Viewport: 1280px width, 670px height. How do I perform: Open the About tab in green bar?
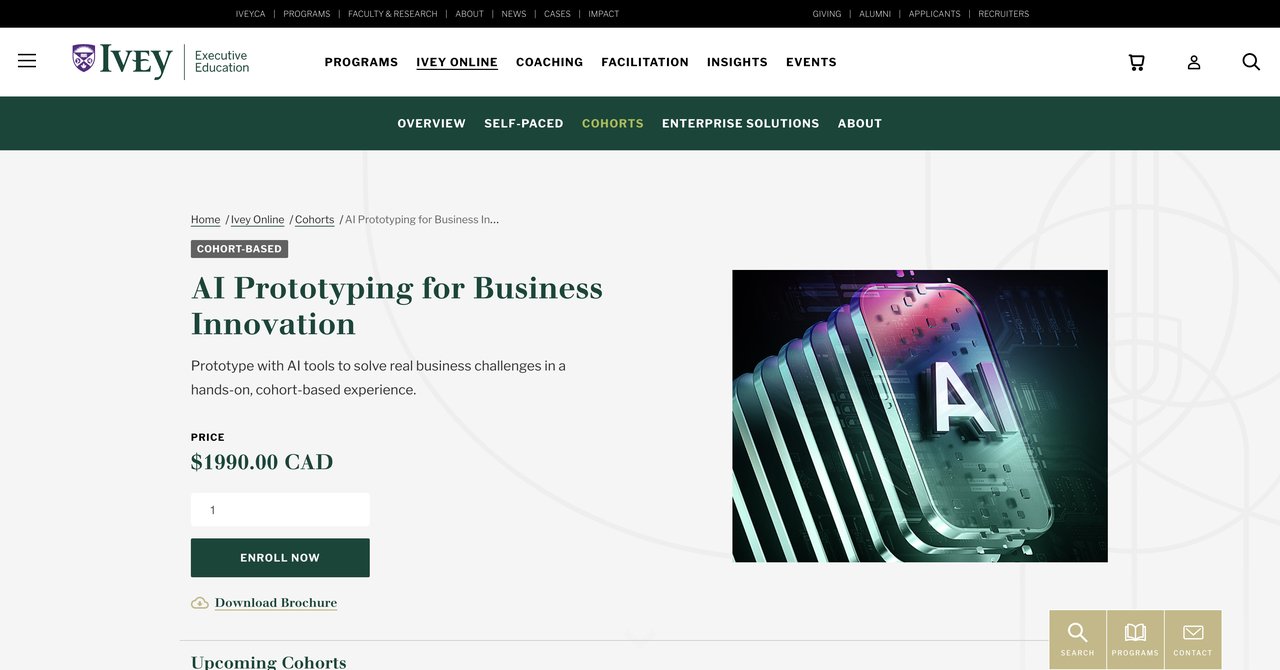(x=860, y=124)
